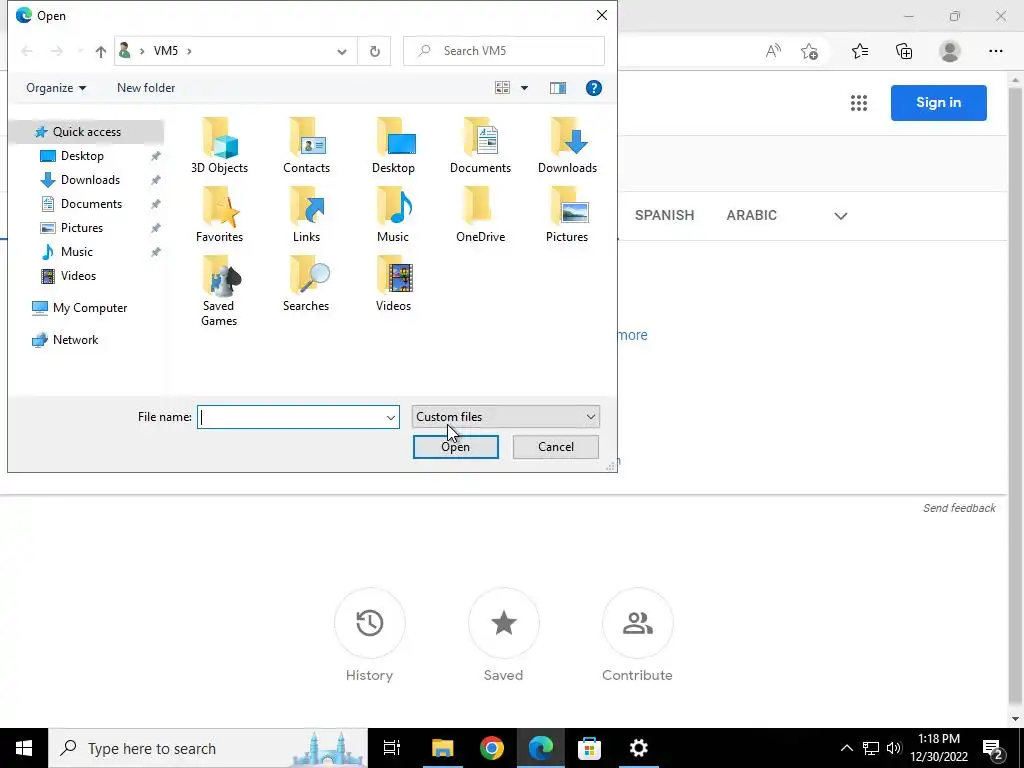This screenshot has width=1024, height=768.
Task: Select the Pictures folder in the file list
Action: 567,216
